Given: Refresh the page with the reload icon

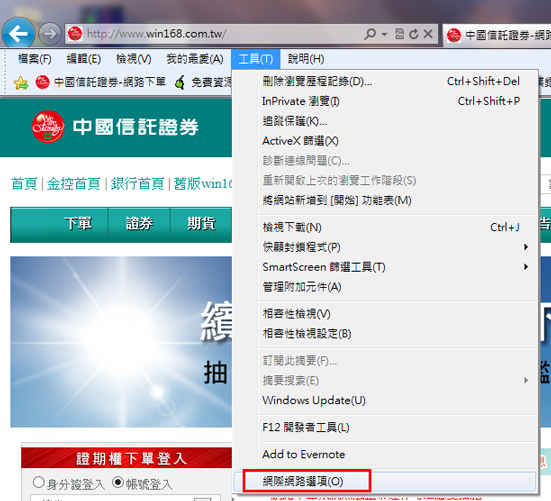Looking at the screenshot, I should (414, 34).
